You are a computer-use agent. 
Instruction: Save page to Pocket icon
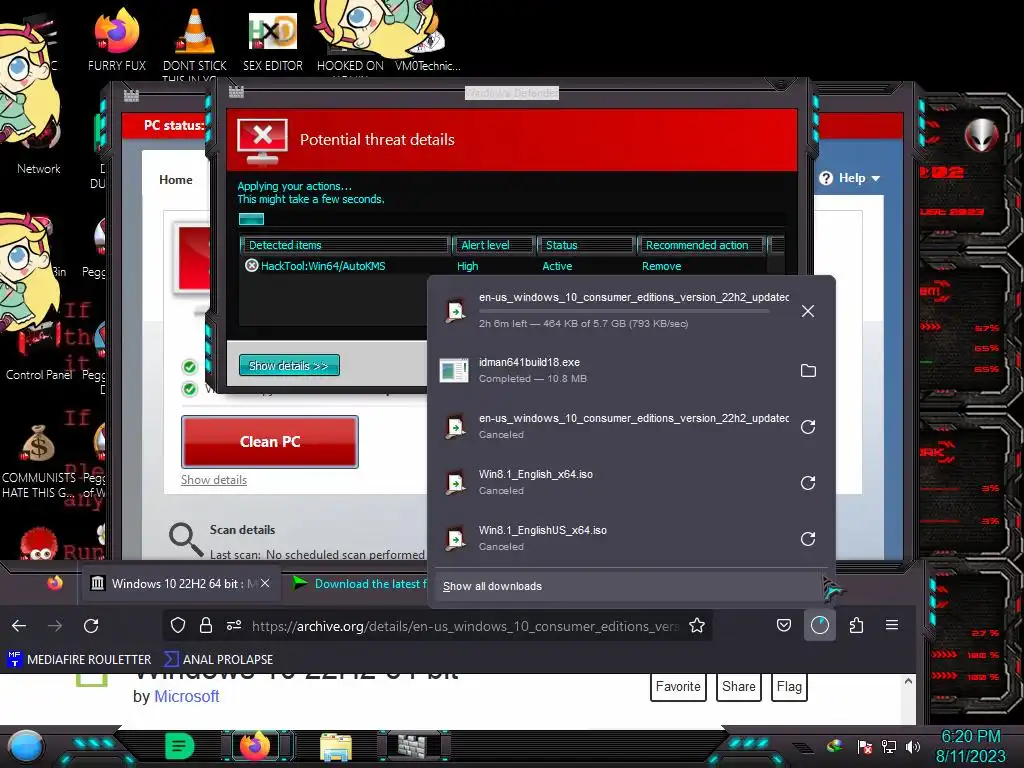(784, 625)
